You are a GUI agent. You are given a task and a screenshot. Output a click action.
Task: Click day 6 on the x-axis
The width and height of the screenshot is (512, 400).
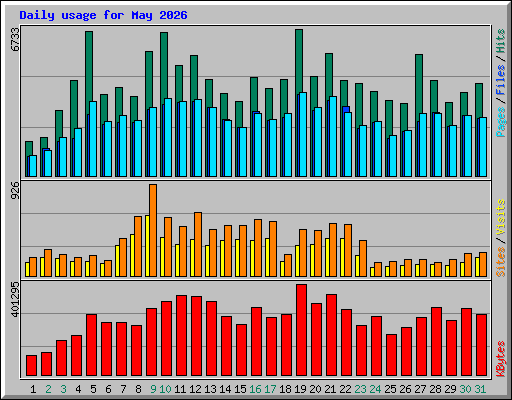tap(108, 389)
